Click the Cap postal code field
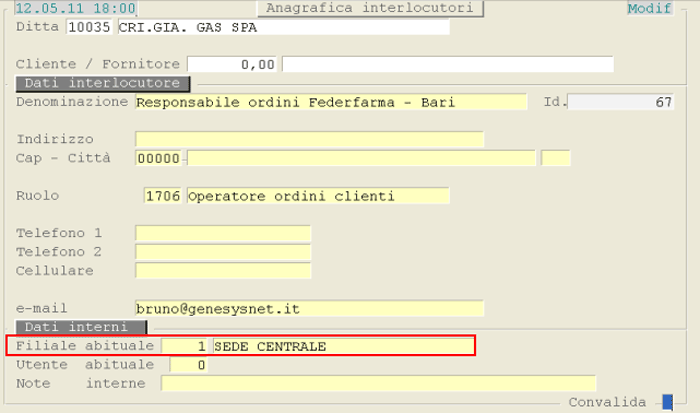The image size is (700, 413). click(158, 158)
